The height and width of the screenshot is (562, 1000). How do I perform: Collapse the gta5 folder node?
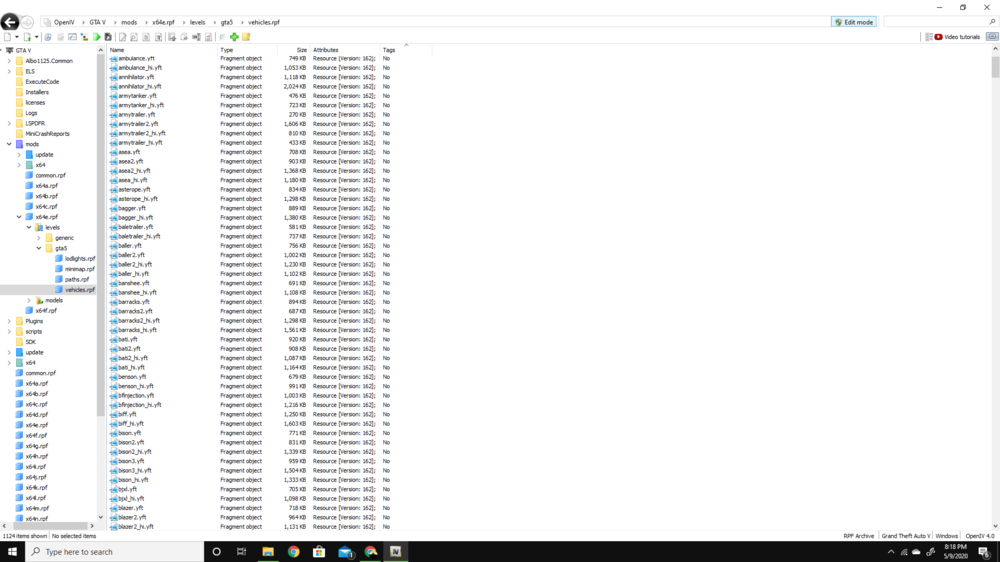point(39,248)
